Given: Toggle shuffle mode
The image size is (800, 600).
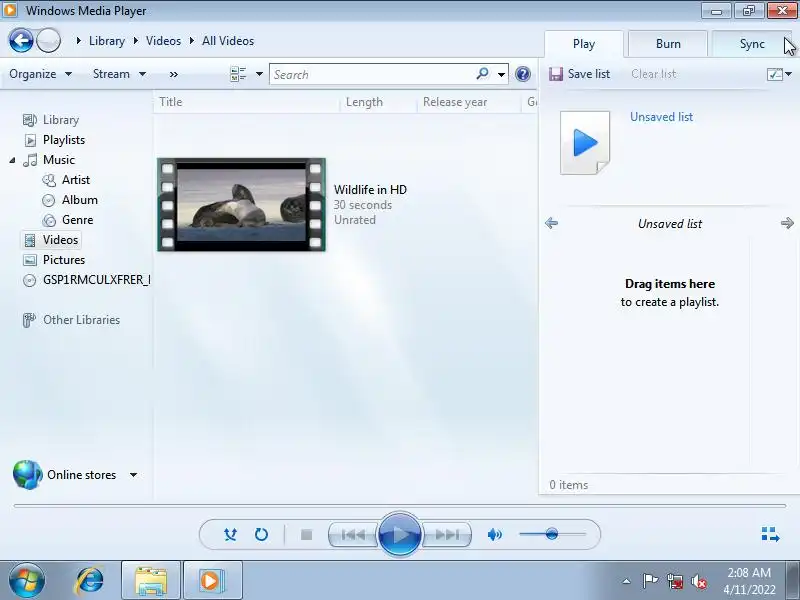Looking at the screenshot, I should (231, 535).
